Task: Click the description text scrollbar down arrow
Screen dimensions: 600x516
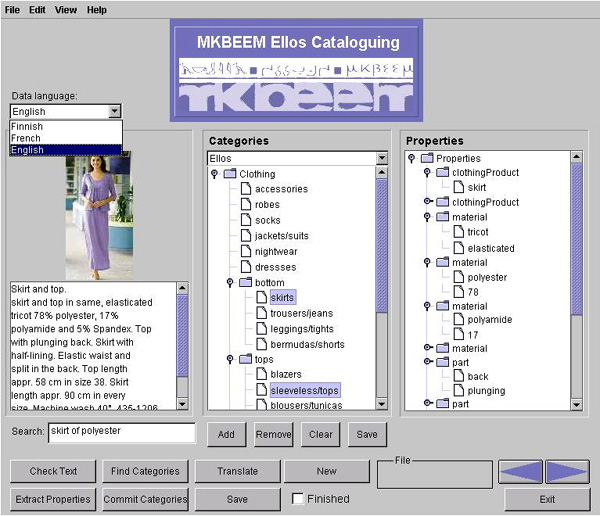Action: (183, 404)
